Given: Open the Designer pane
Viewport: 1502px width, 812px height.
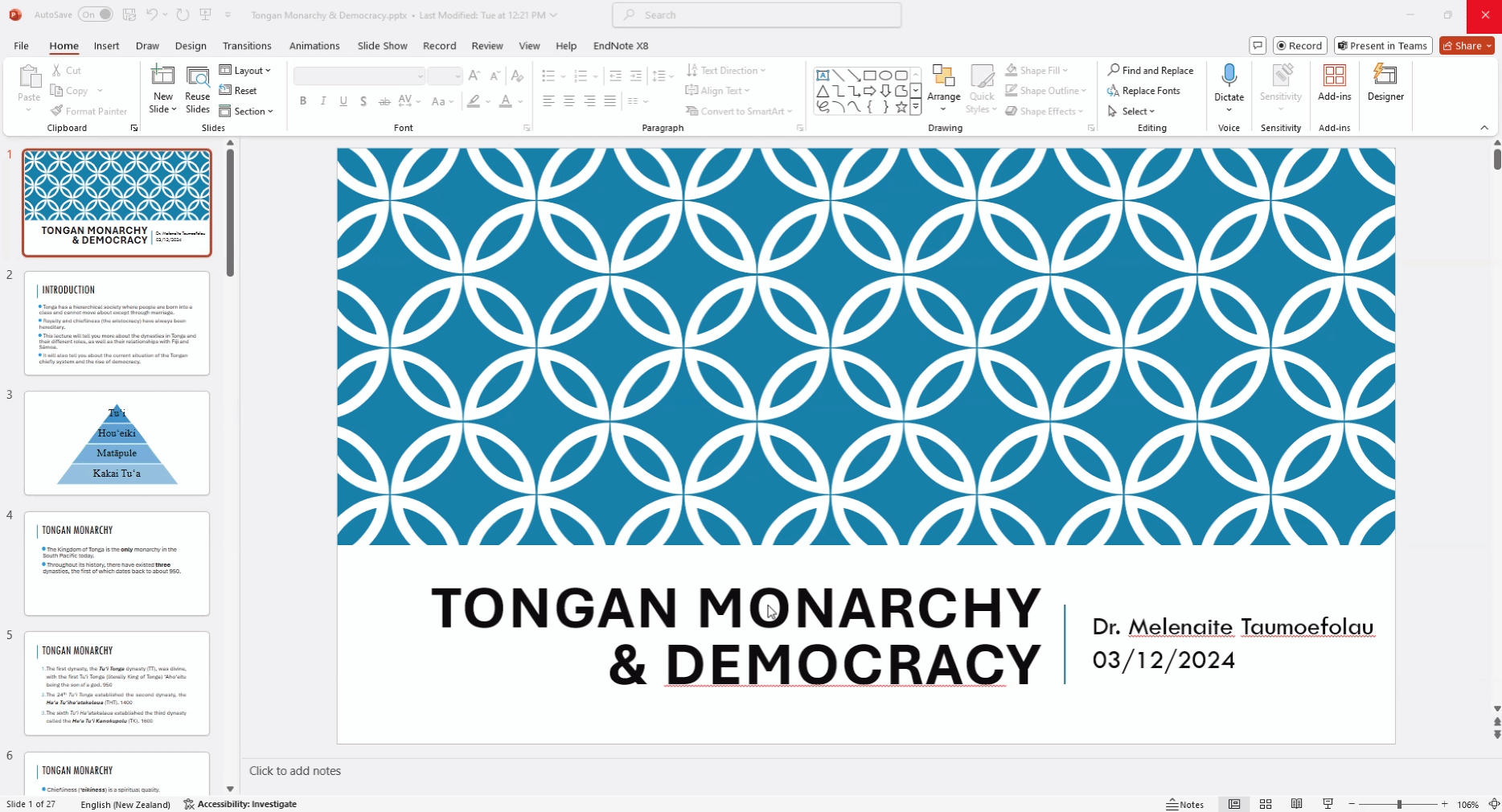Looking at the screenshot, I should (x=1385, y=83).
